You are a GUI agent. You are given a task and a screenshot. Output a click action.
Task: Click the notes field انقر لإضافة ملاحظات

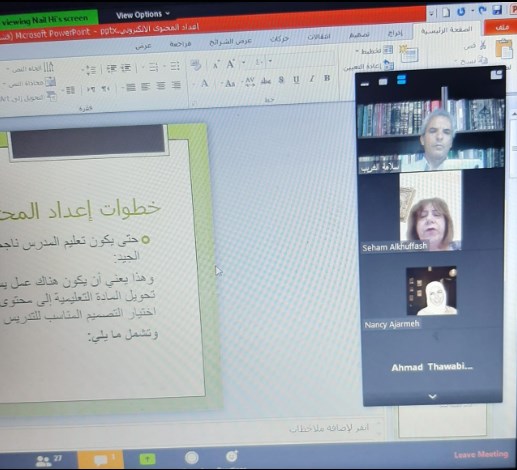pos(329,428)
